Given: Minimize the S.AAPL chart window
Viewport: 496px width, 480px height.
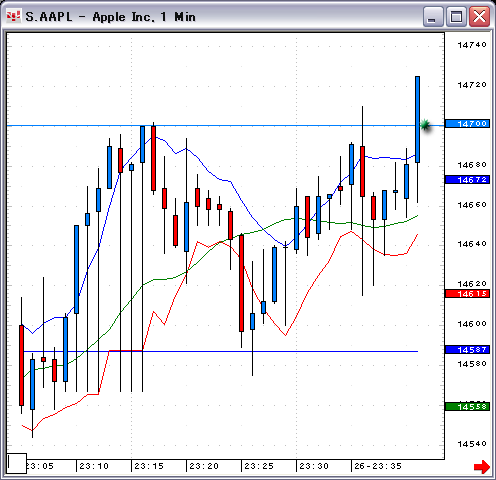Looking at the screenshot, I should pos(433,16).
